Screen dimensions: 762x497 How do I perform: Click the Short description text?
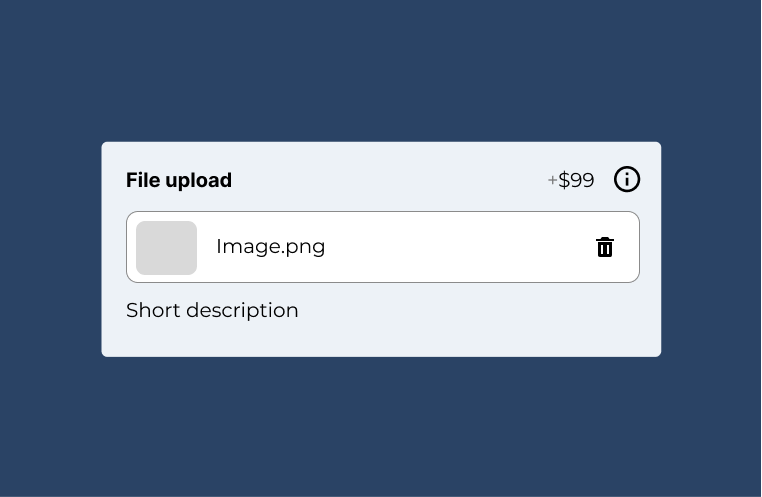tap(212, 310)
